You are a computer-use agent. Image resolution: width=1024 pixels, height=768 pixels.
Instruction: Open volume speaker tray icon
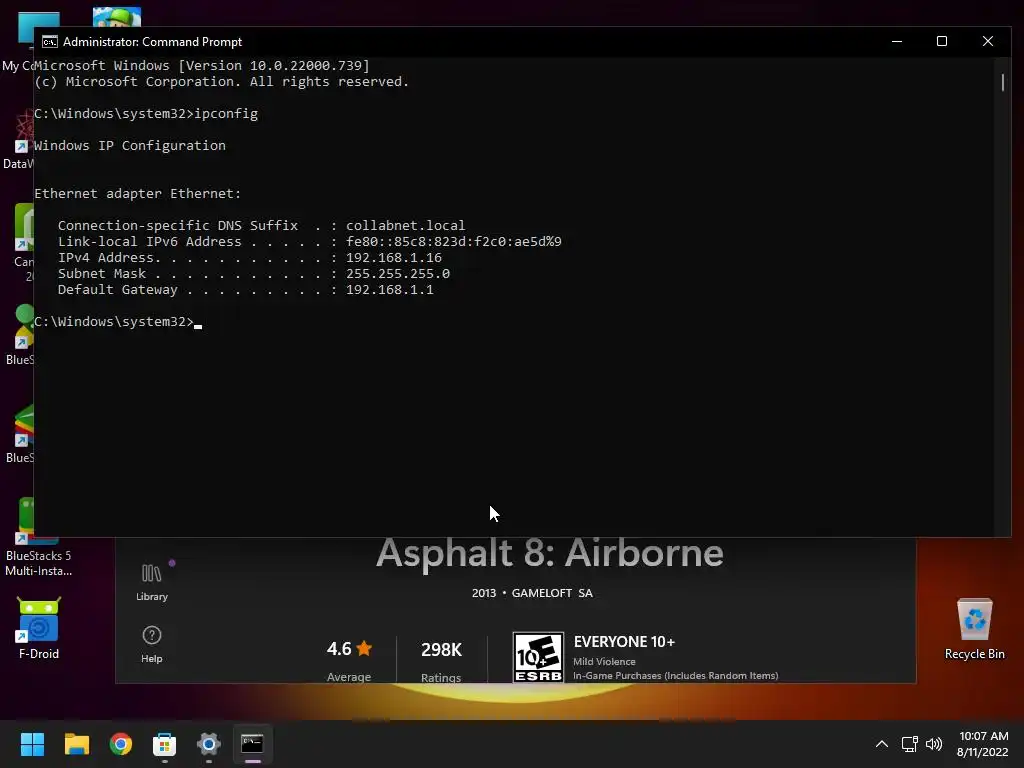click(x=934, y=744)
